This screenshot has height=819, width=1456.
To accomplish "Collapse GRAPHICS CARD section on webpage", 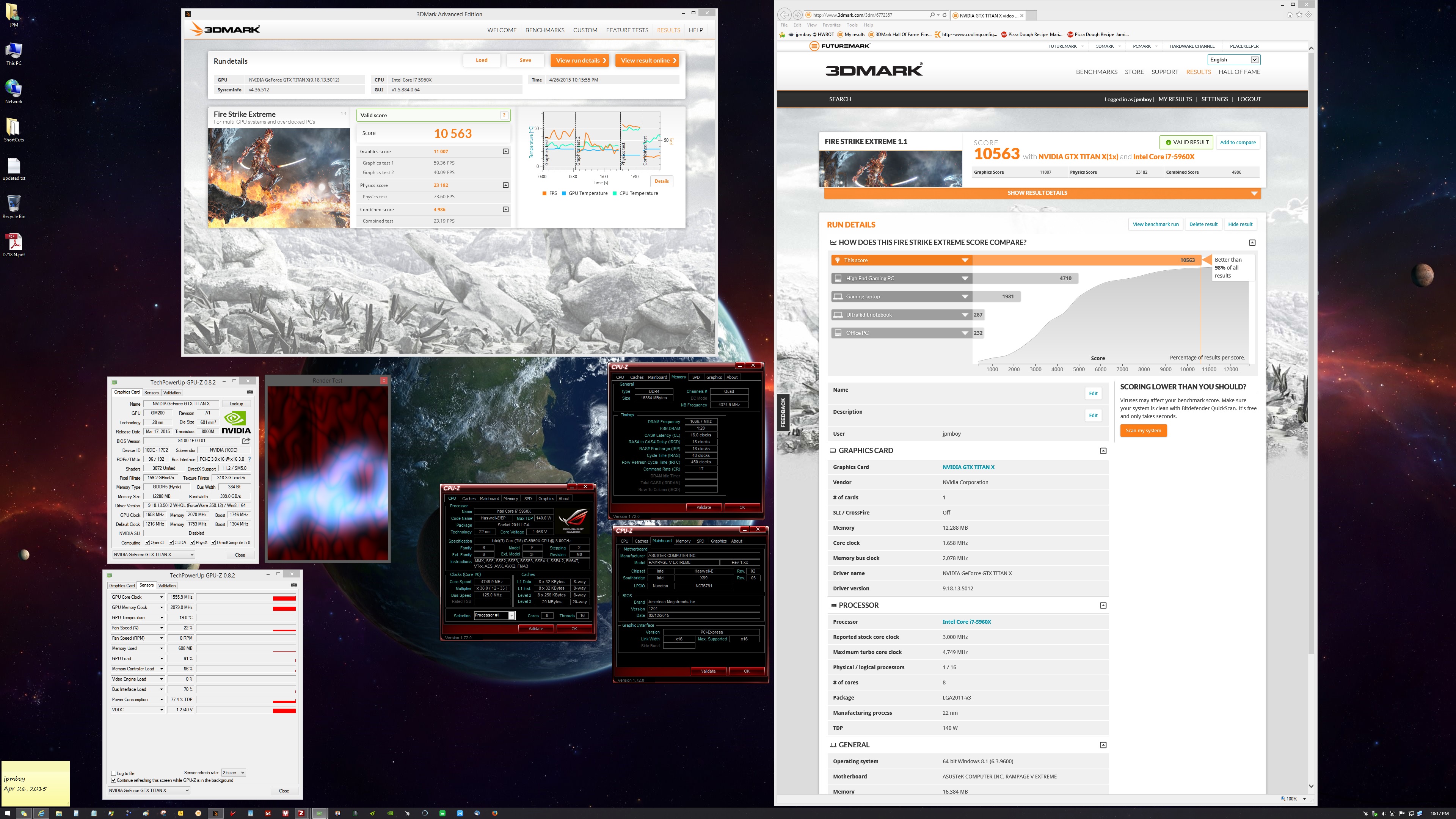I will coord(1103,451).
